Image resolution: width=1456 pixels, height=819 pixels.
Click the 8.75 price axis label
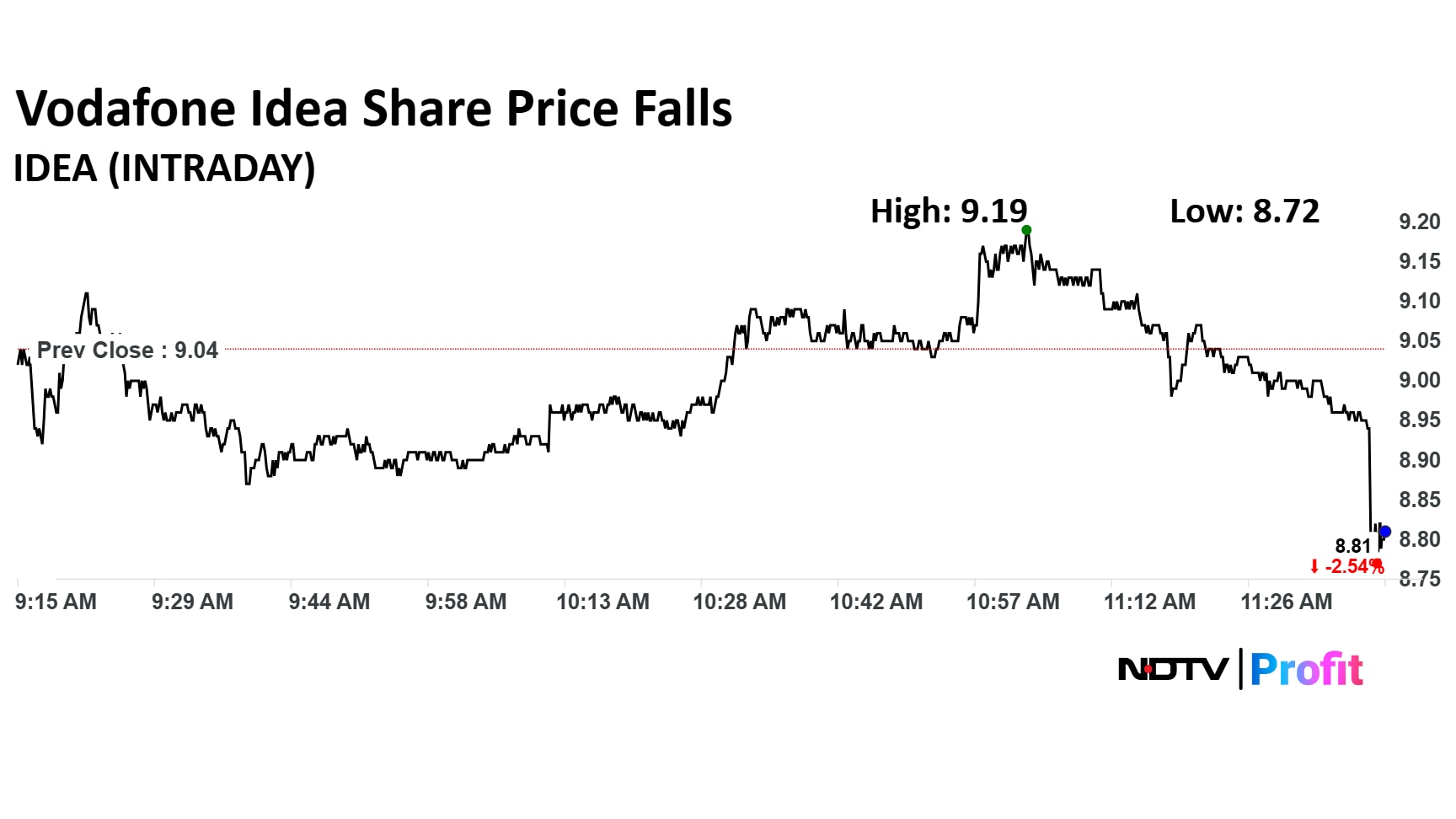click(1420, 579)
